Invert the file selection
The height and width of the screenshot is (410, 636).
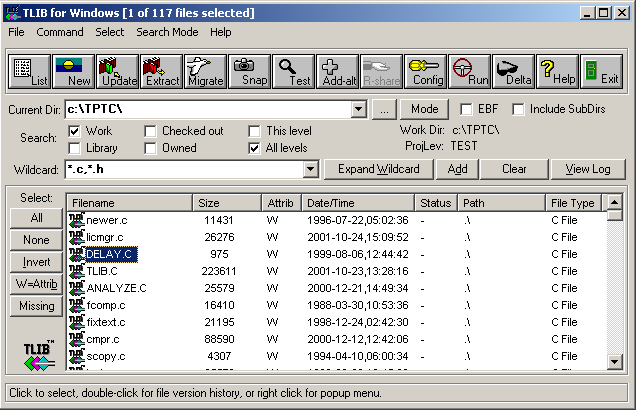click(x=37, y=262)
